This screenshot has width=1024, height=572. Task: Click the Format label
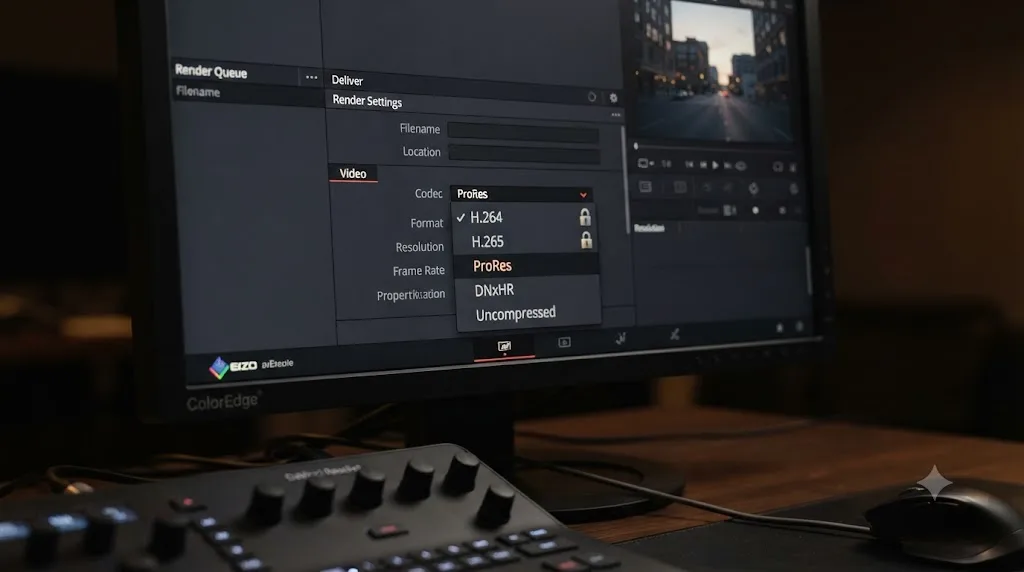(x=426, y=223)
